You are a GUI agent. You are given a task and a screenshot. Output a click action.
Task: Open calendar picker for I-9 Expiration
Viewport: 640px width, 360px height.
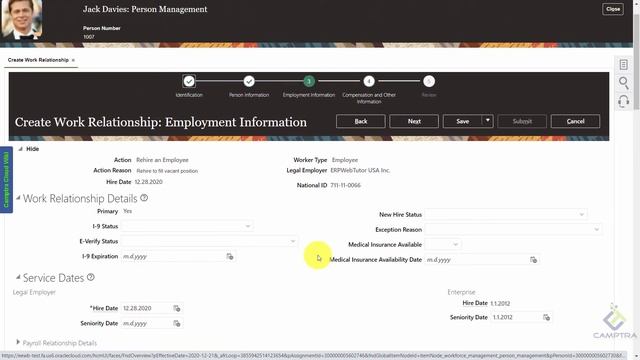click(230, 256)
